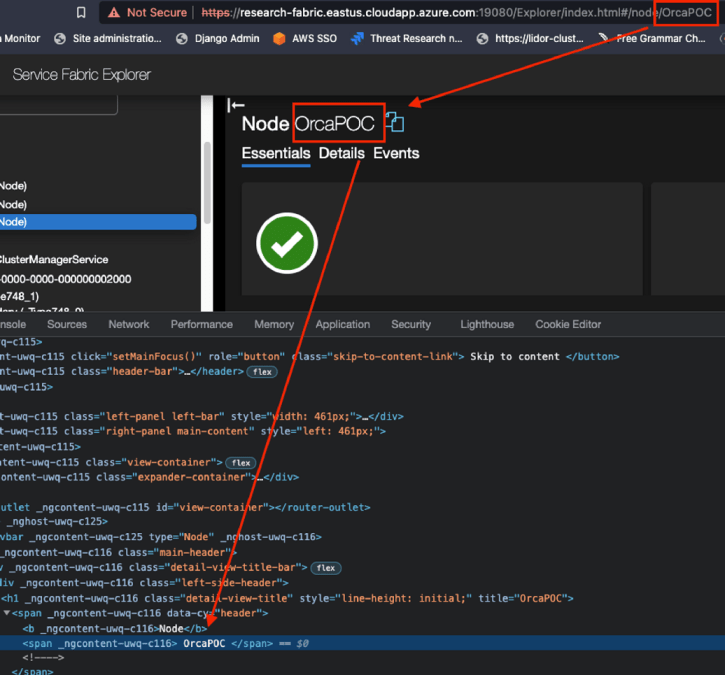Open the Application DevTools tab

343,324
